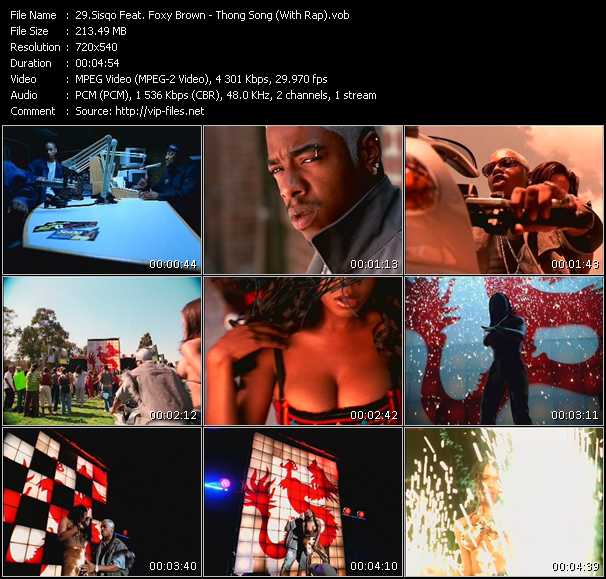The width and height of the screenshot is (606, 579).
Task: Select the thumbnail at 00:04:39
Action: [504, 502]
